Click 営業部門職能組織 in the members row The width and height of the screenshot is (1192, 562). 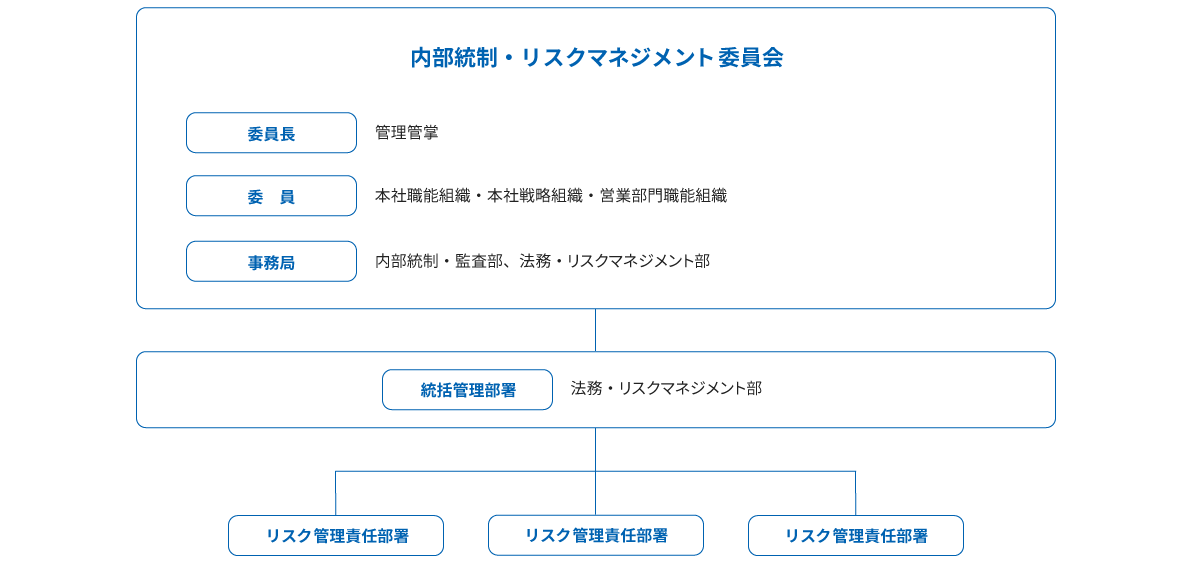tap(663, 196)
